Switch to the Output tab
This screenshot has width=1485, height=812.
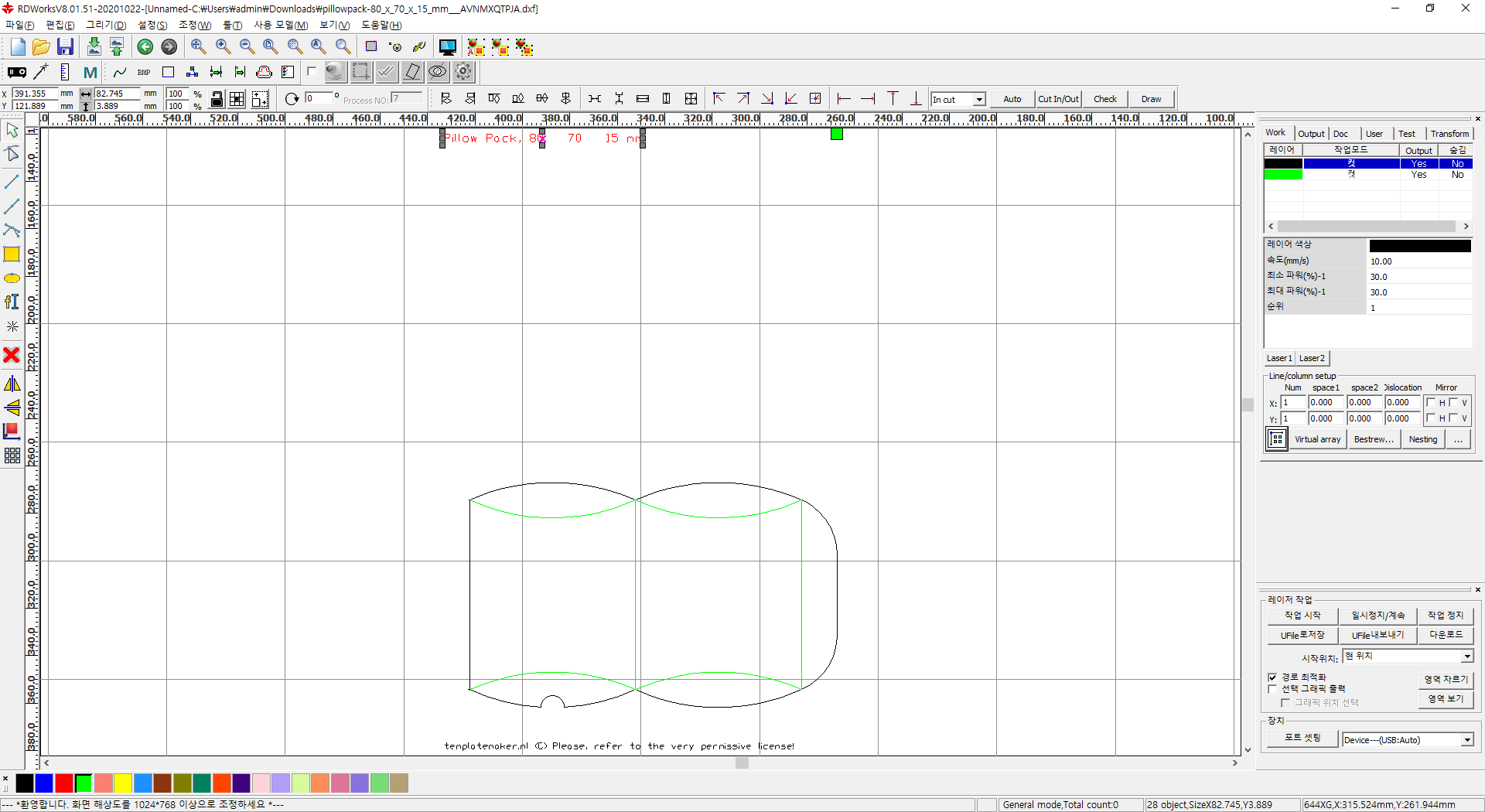tap(1311, 134)
